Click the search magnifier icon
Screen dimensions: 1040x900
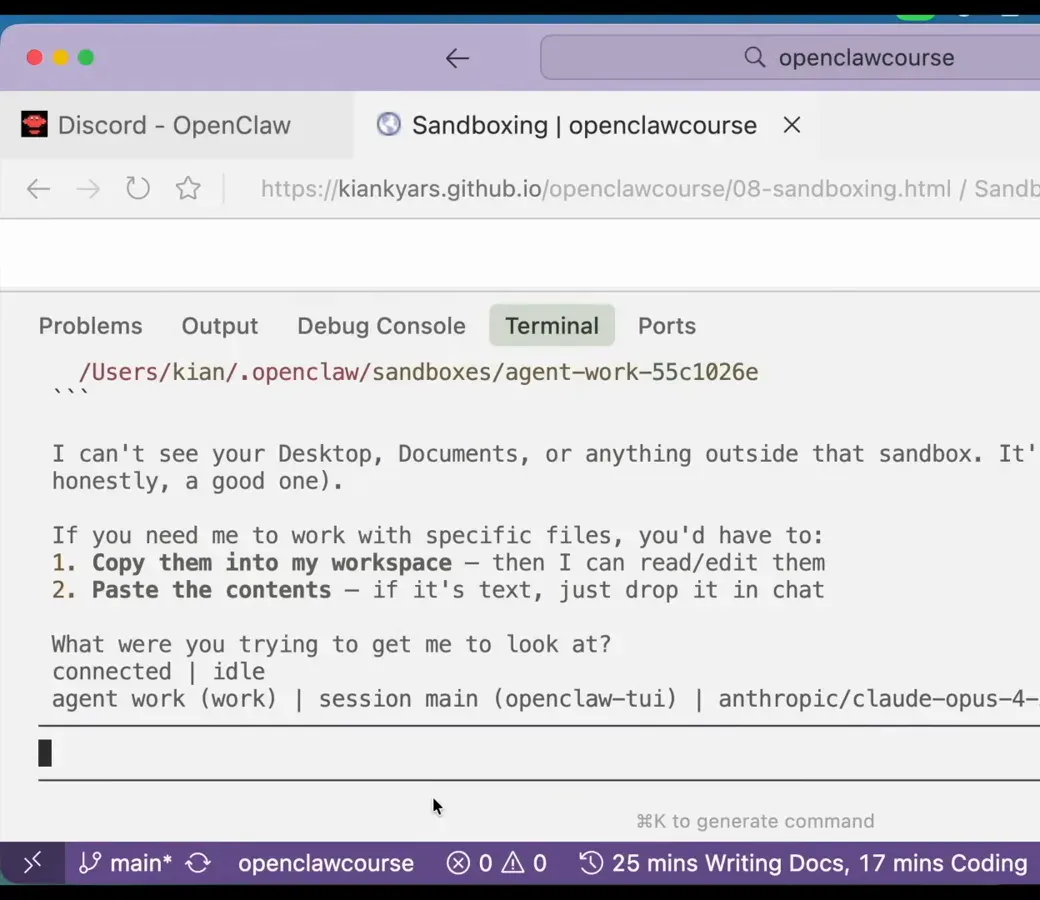coord(754,57)
